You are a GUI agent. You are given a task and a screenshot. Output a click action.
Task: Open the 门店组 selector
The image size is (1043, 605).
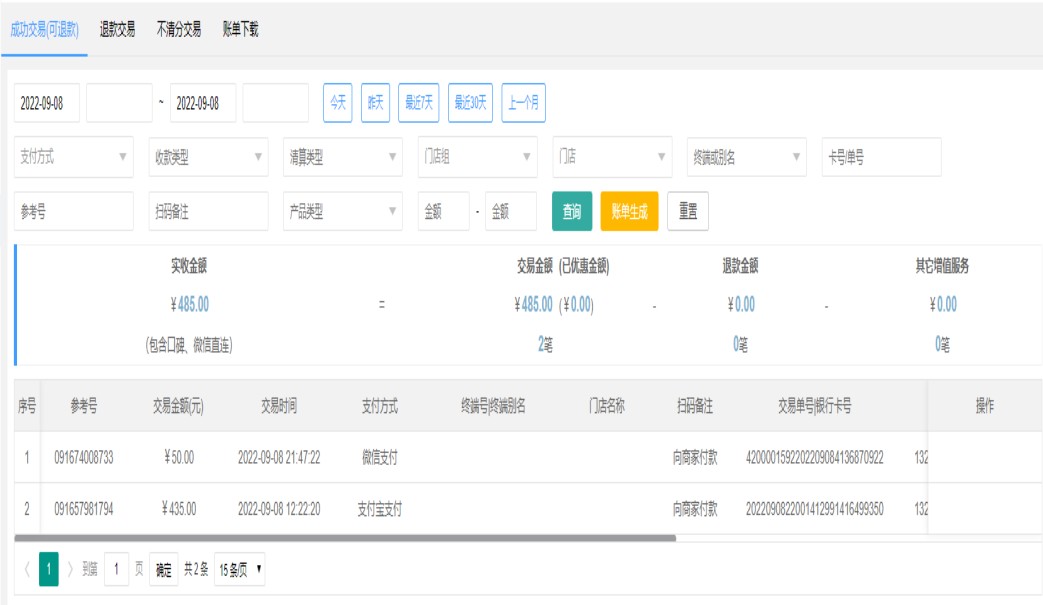477,157
